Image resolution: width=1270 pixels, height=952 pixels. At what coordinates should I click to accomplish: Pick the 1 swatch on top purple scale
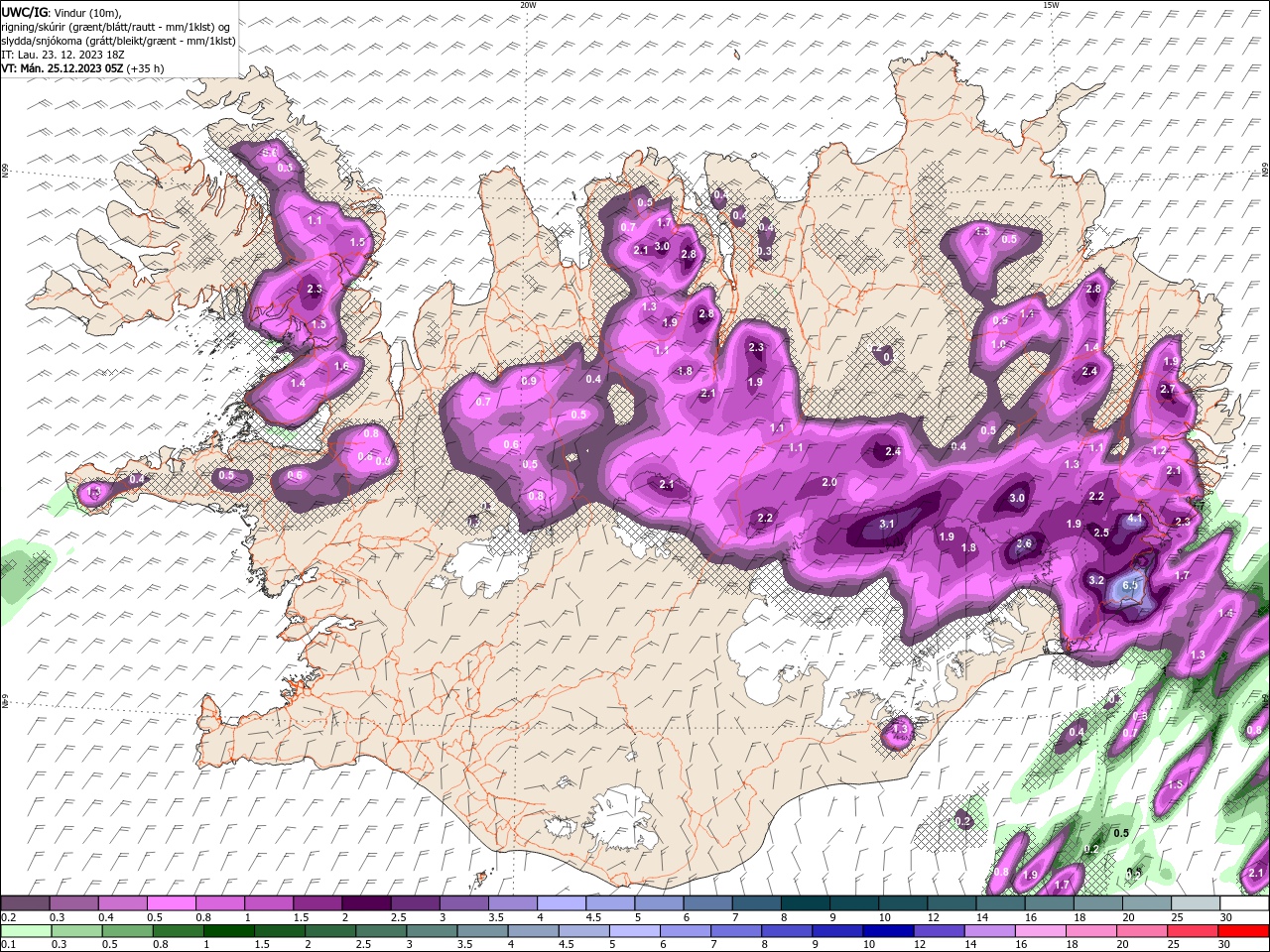268,903
